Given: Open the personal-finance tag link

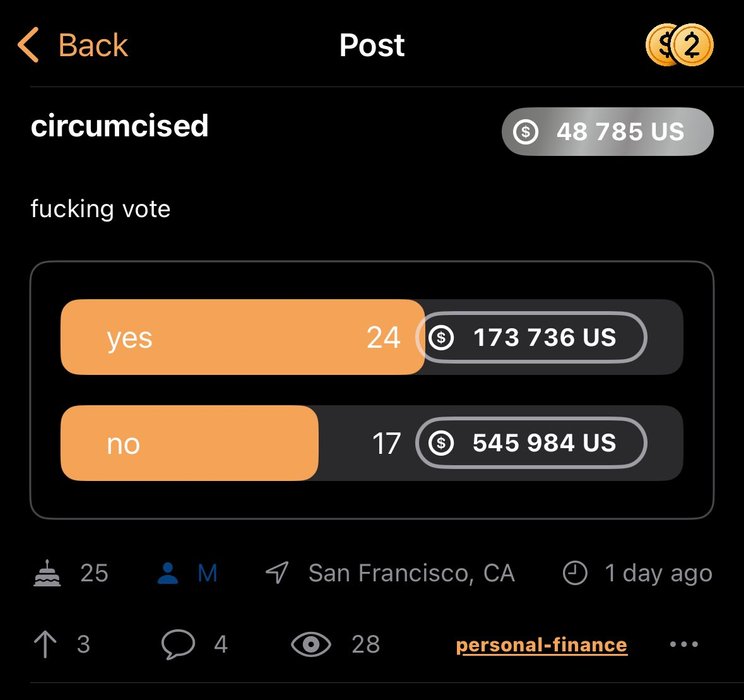Looking at the screenshot, I should point(541,645).
